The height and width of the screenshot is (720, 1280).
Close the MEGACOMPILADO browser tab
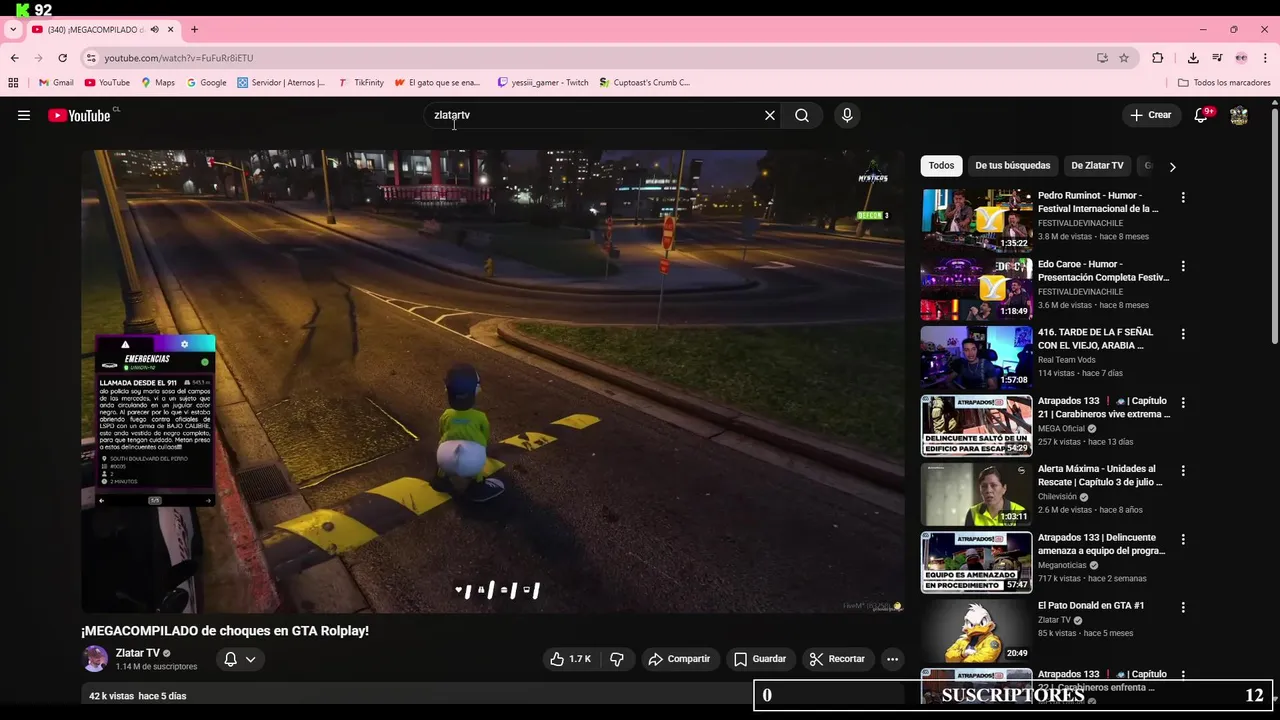171,29
